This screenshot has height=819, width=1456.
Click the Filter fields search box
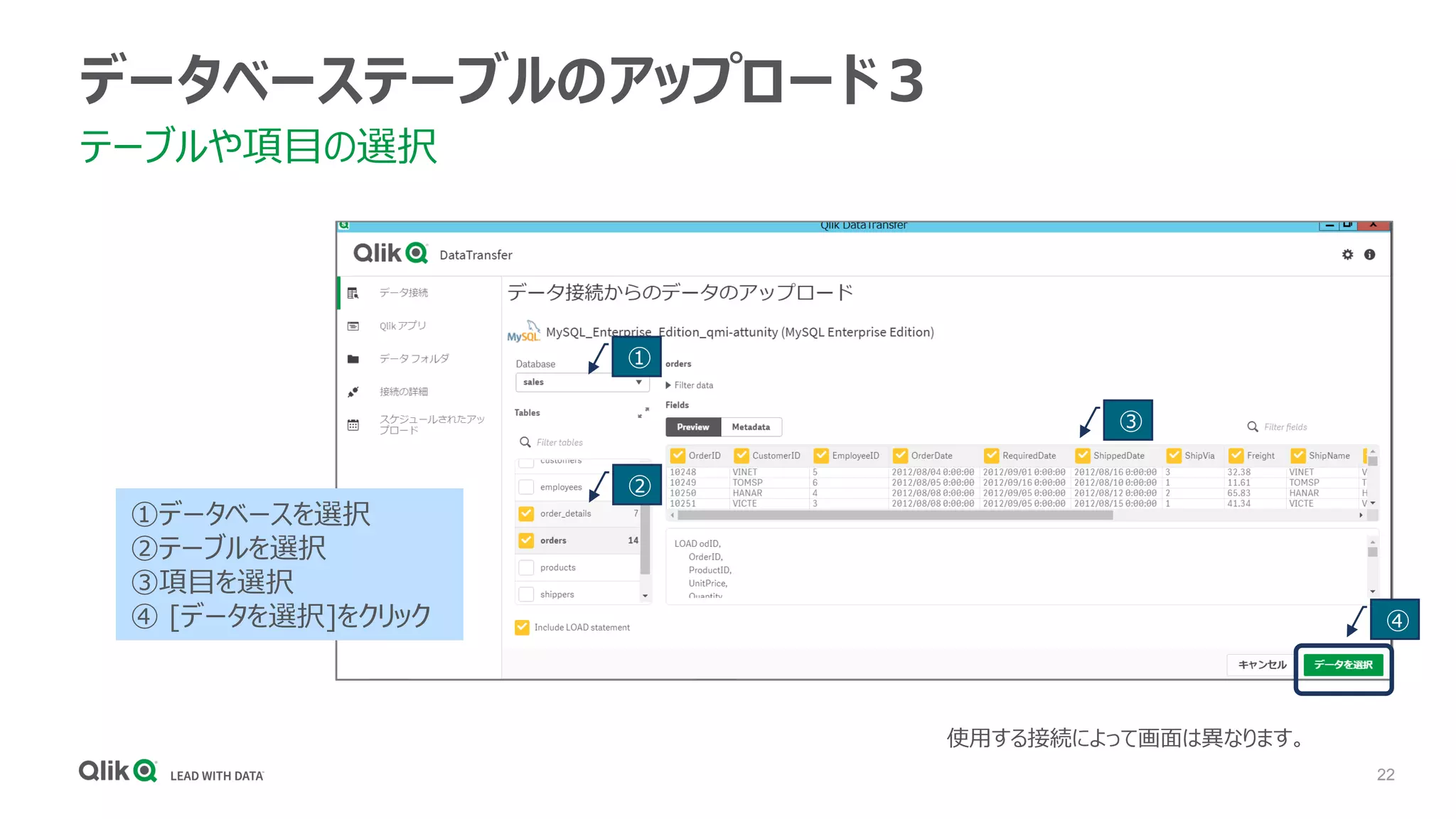point(1285,427)
